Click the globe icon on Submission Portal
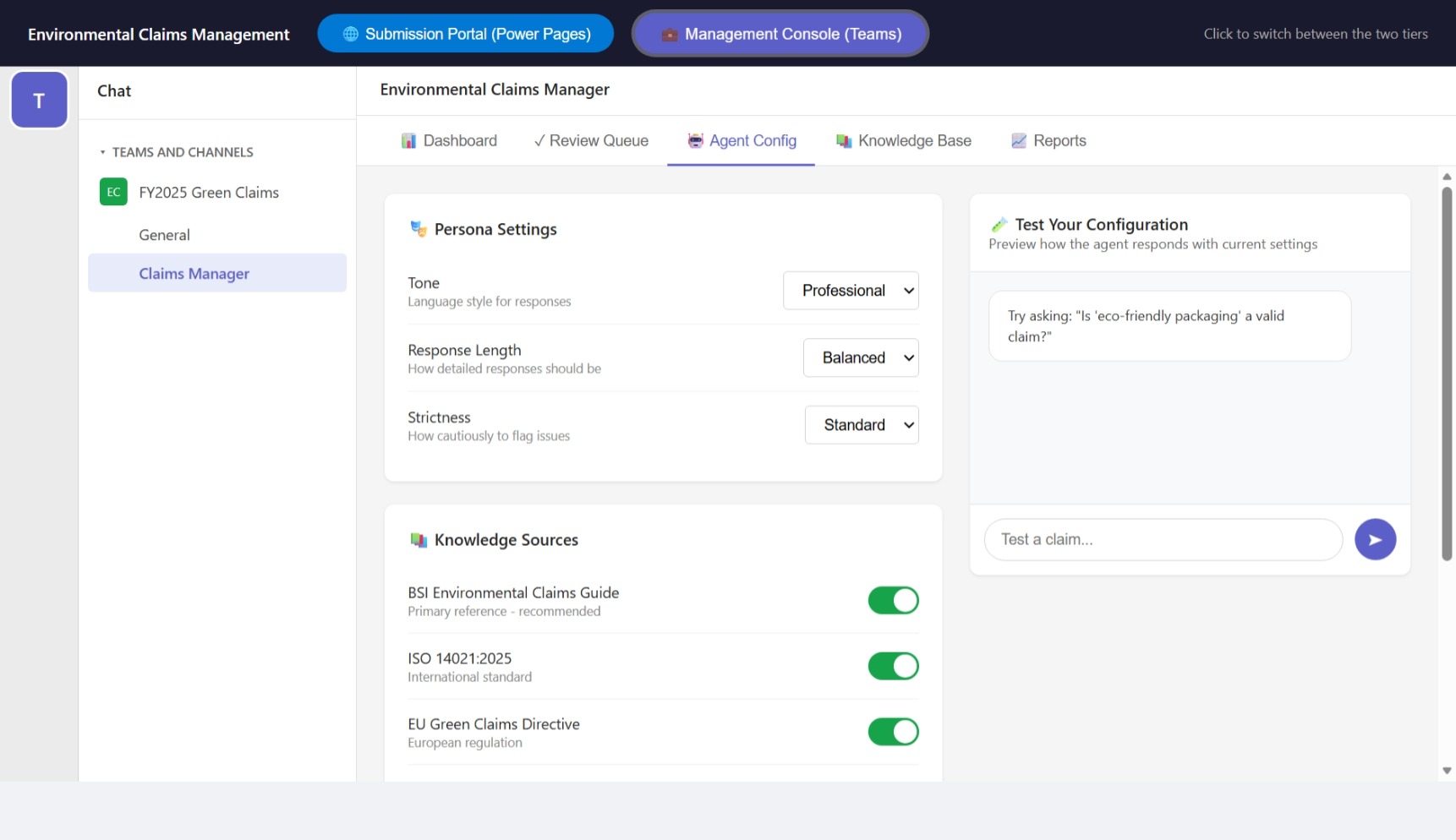Image resolution: width=1456 pixels, height=840 pixels. [350, 34]
